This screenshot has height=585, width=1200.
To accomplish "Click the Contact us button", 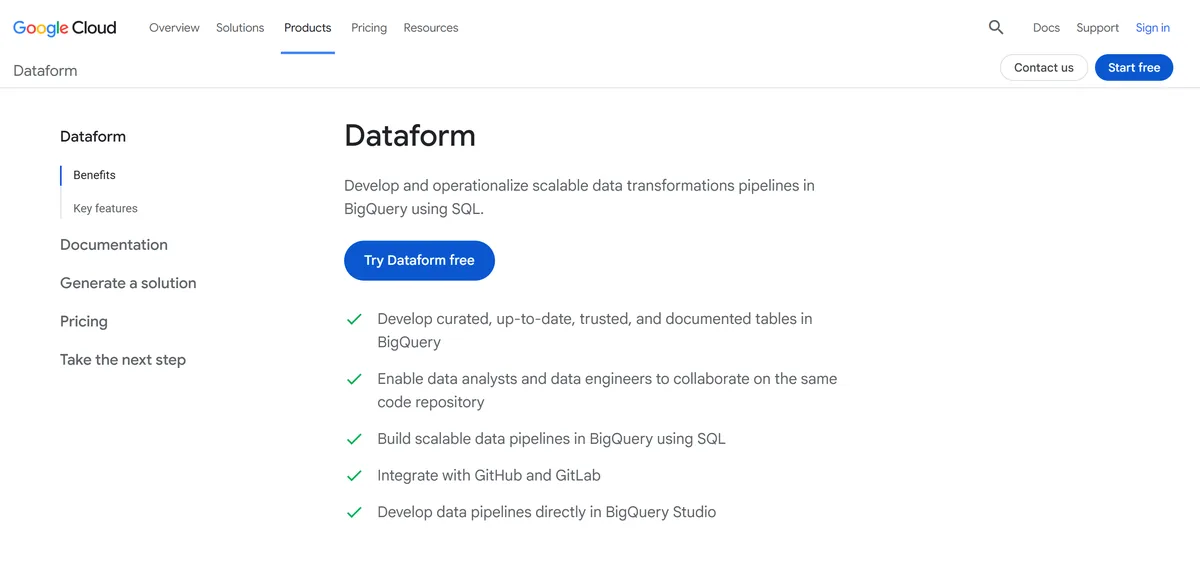I will point(1044,68).
